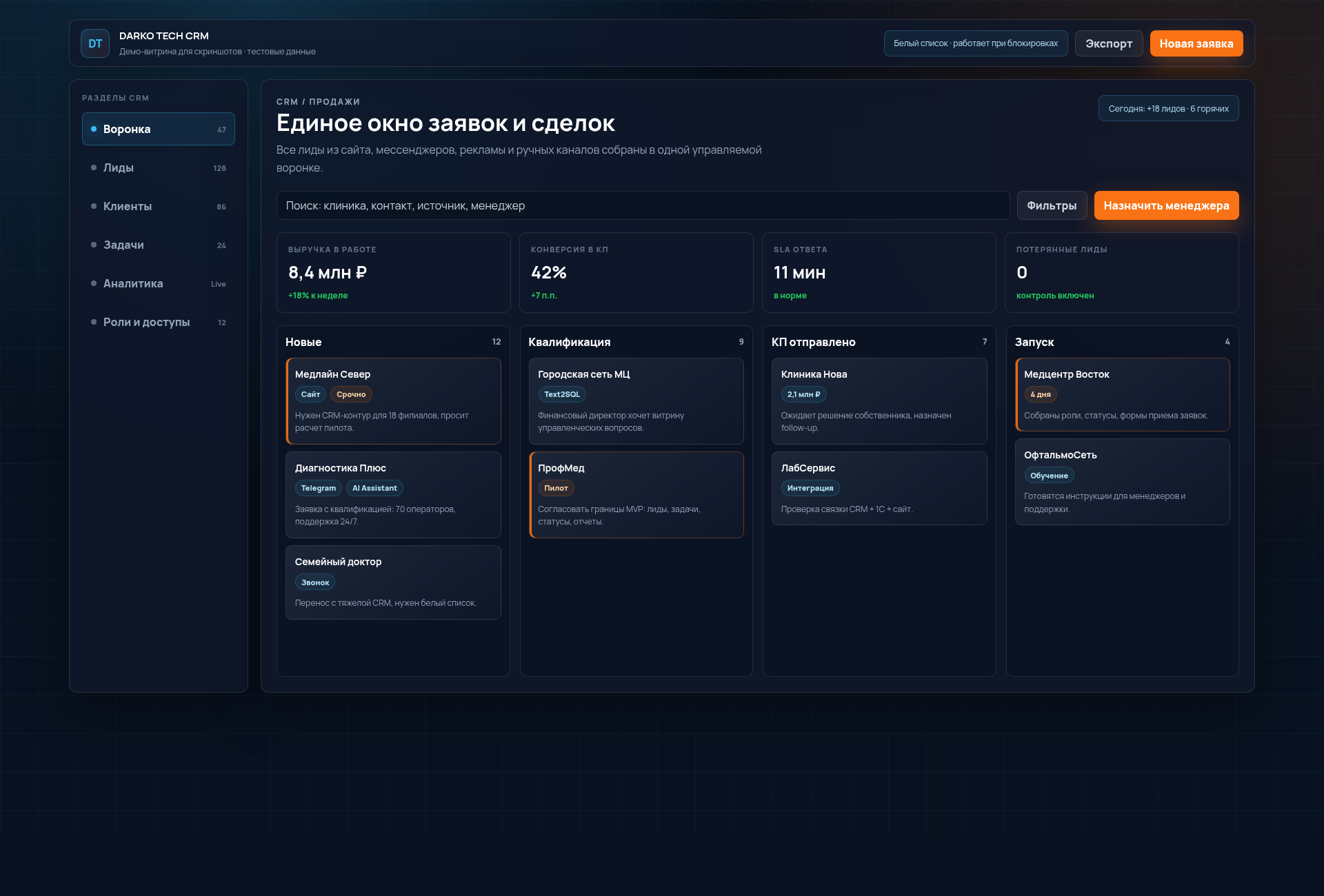Screen dimensions: 1324x896
Task: Open the Медлайн Север deal card
Action: (393, 401)
